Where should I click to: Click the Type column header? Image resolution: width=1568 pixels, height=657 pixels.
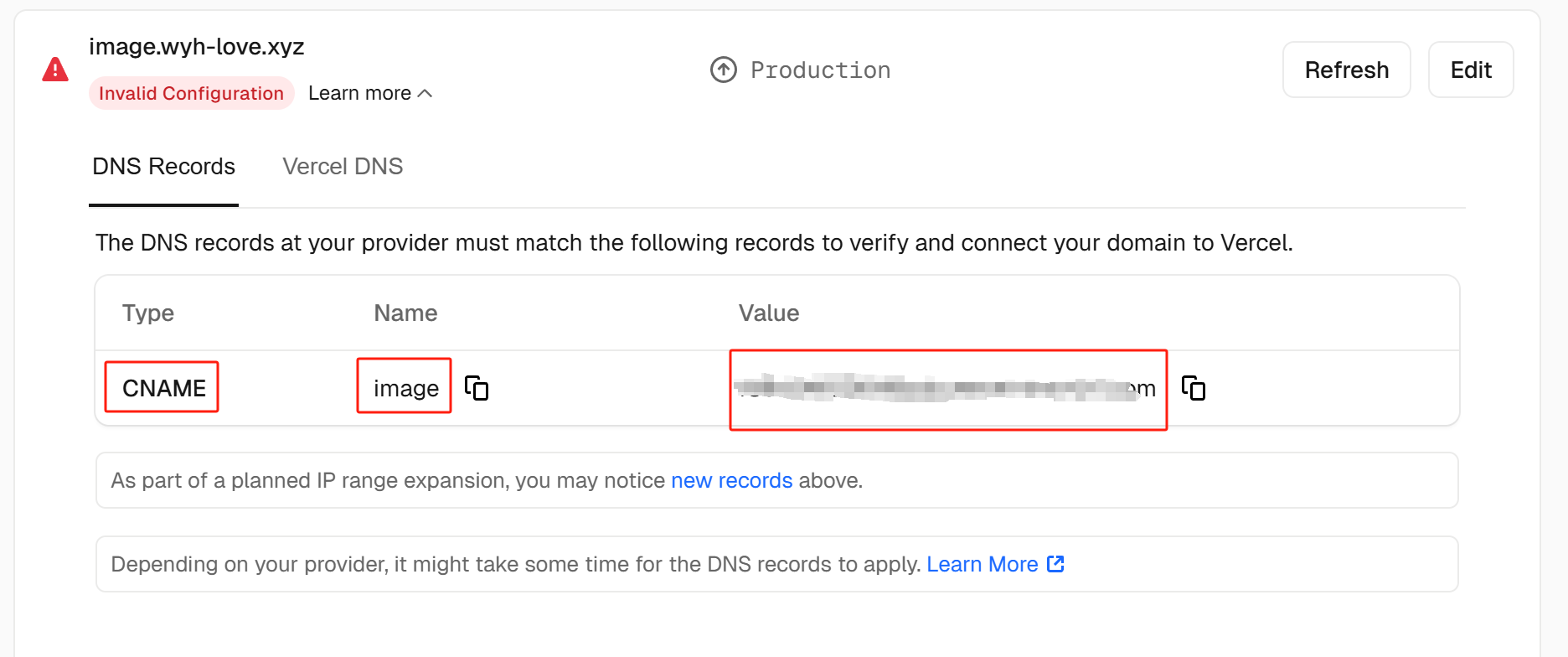(148, 313)
